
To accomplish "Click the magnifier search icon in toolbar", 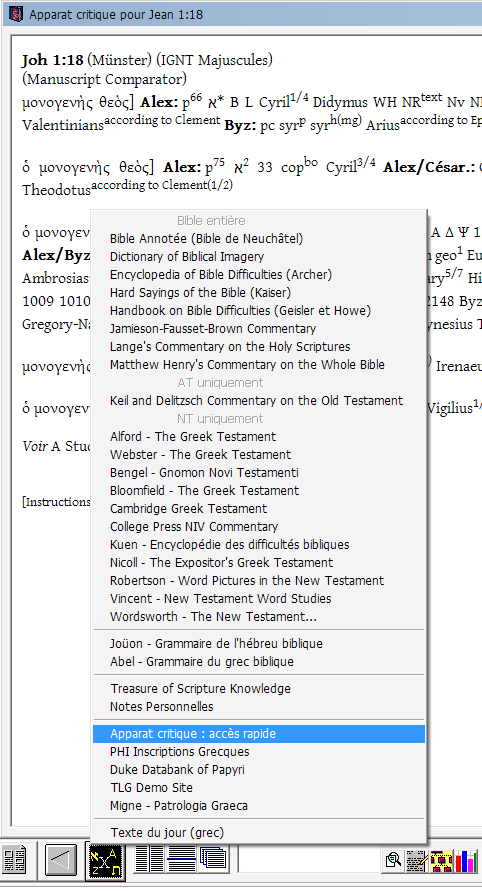I will coord(393,860).
